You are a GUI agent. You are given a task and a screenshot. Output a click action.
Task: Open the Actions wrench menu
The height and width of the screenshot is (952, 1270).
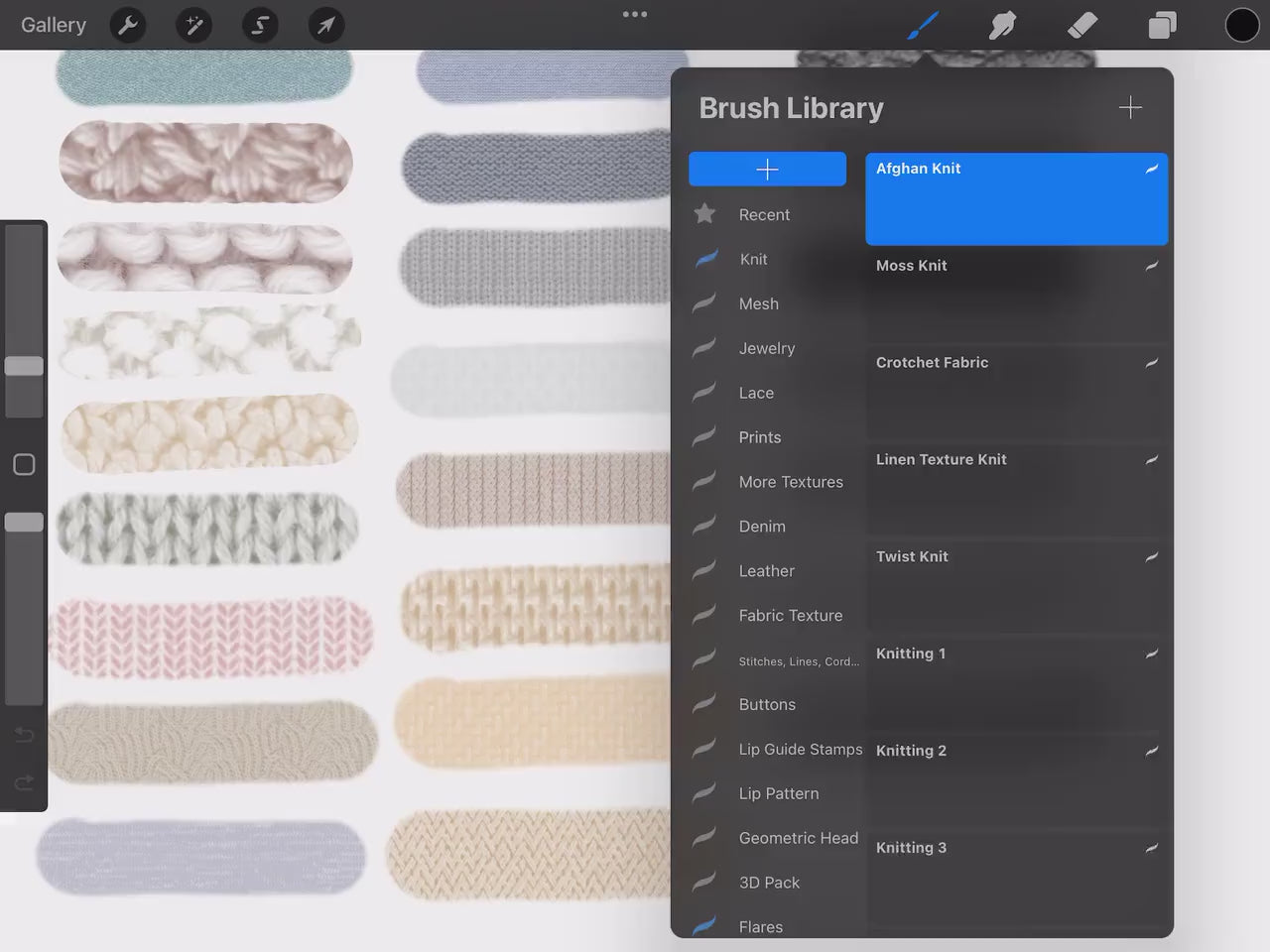coord(127,25)
